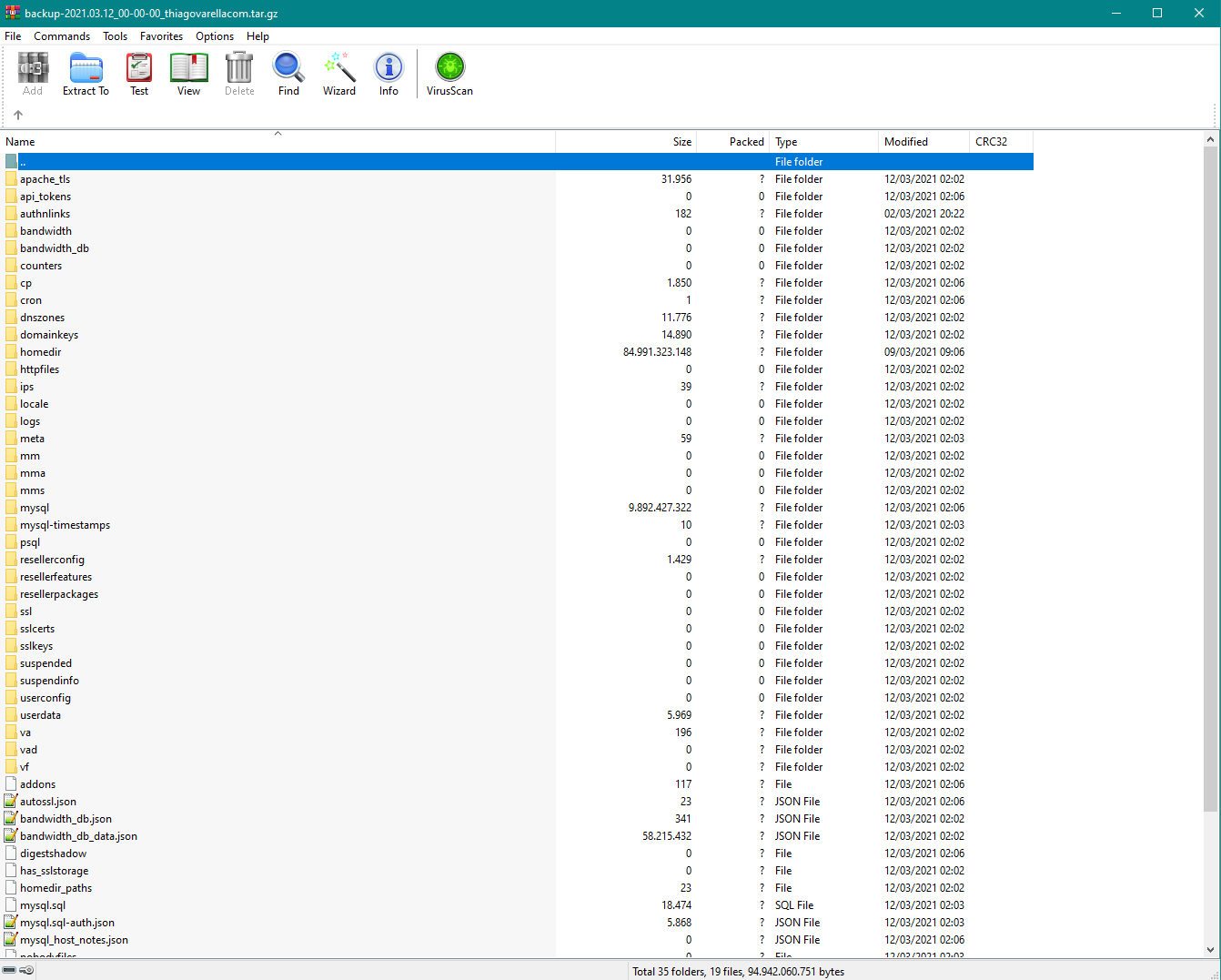Sort by Type column header
The height and width of the screenshot is (980, 1221).
tap(824, 142)
